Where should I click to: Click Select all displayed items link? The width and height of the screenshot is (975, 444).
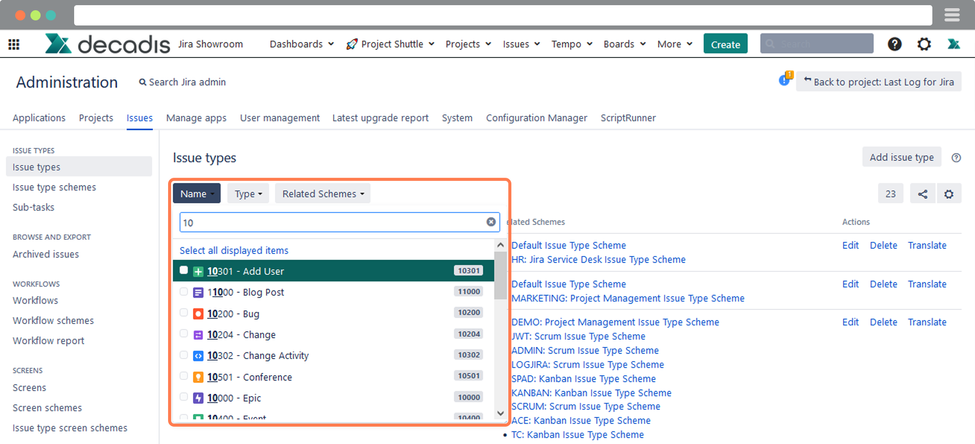(x=233, y=250)
